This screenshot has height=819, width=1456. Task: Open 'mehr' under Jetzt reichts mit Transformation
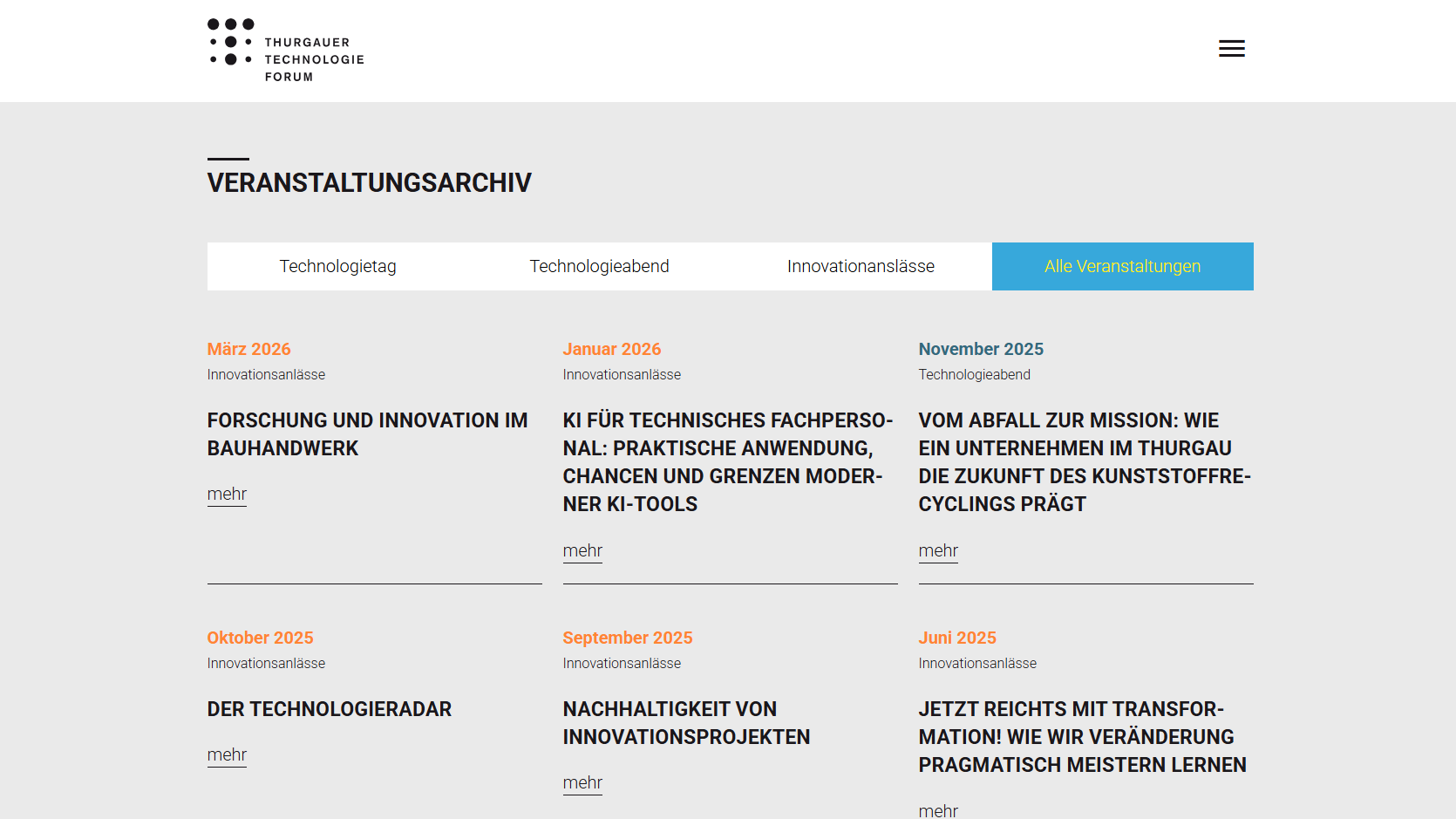[938, 810]
